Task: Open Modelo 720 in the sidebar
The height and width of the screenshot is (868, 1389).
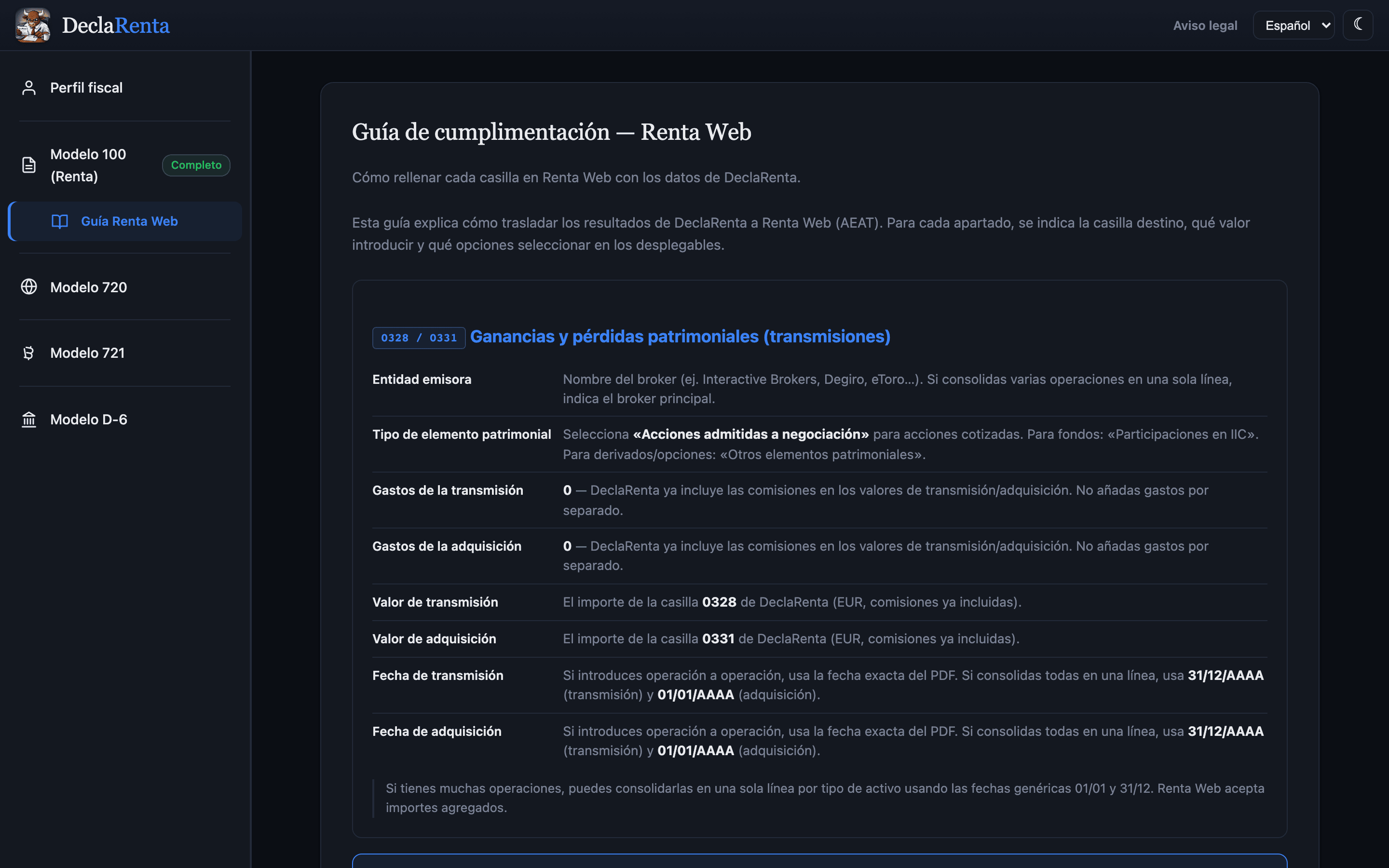Action: (x=124, y=287)
